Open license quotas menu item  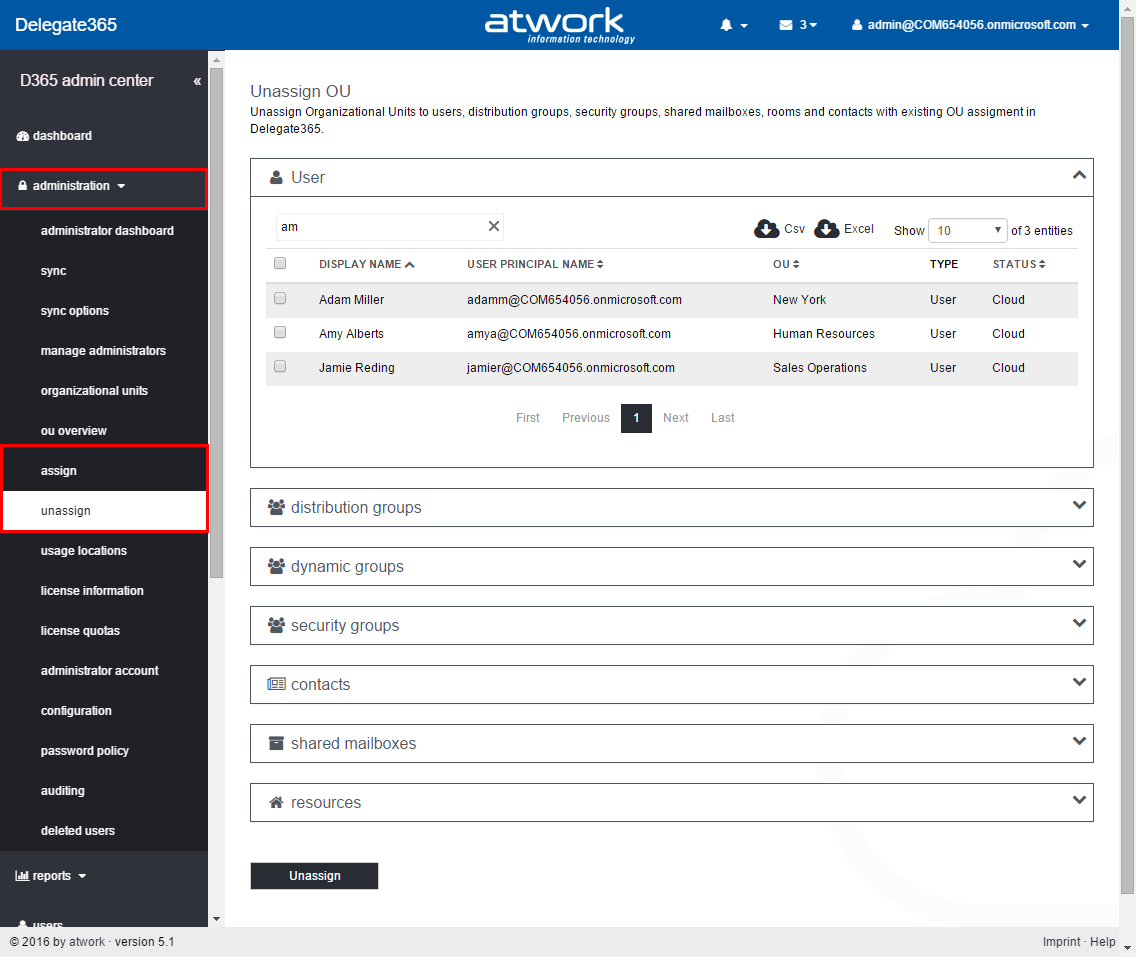pyautogui.click(x=80, y=631)
